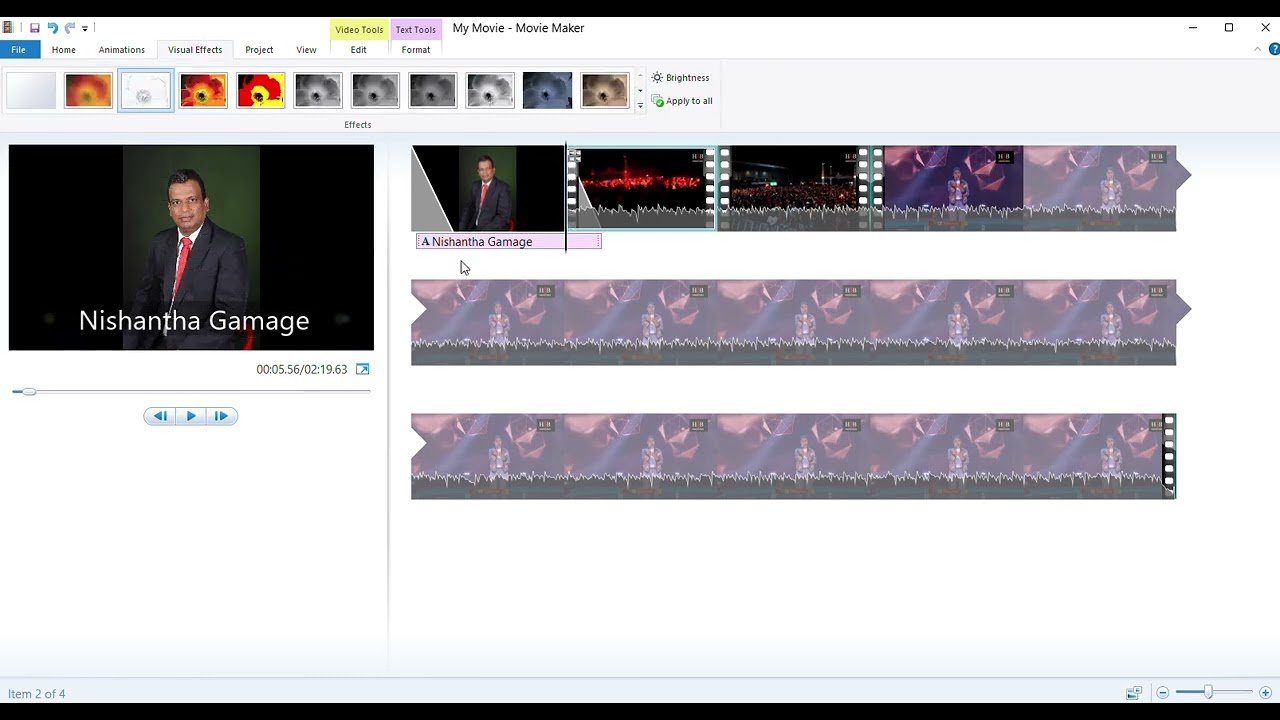Select the Nishantha Gamage caption item
This screenshot has width=1280, height=720.
508,242
